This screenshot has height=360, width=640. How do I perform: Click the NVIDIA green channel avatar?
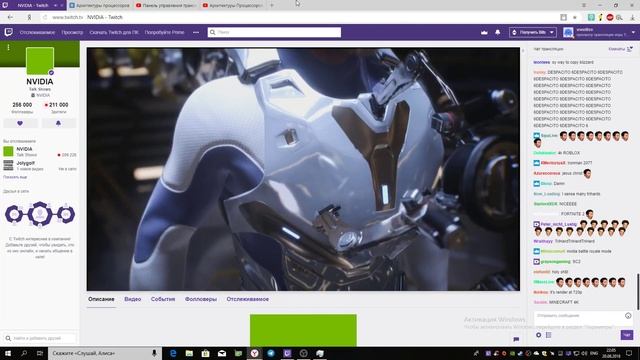click(40, 61)
